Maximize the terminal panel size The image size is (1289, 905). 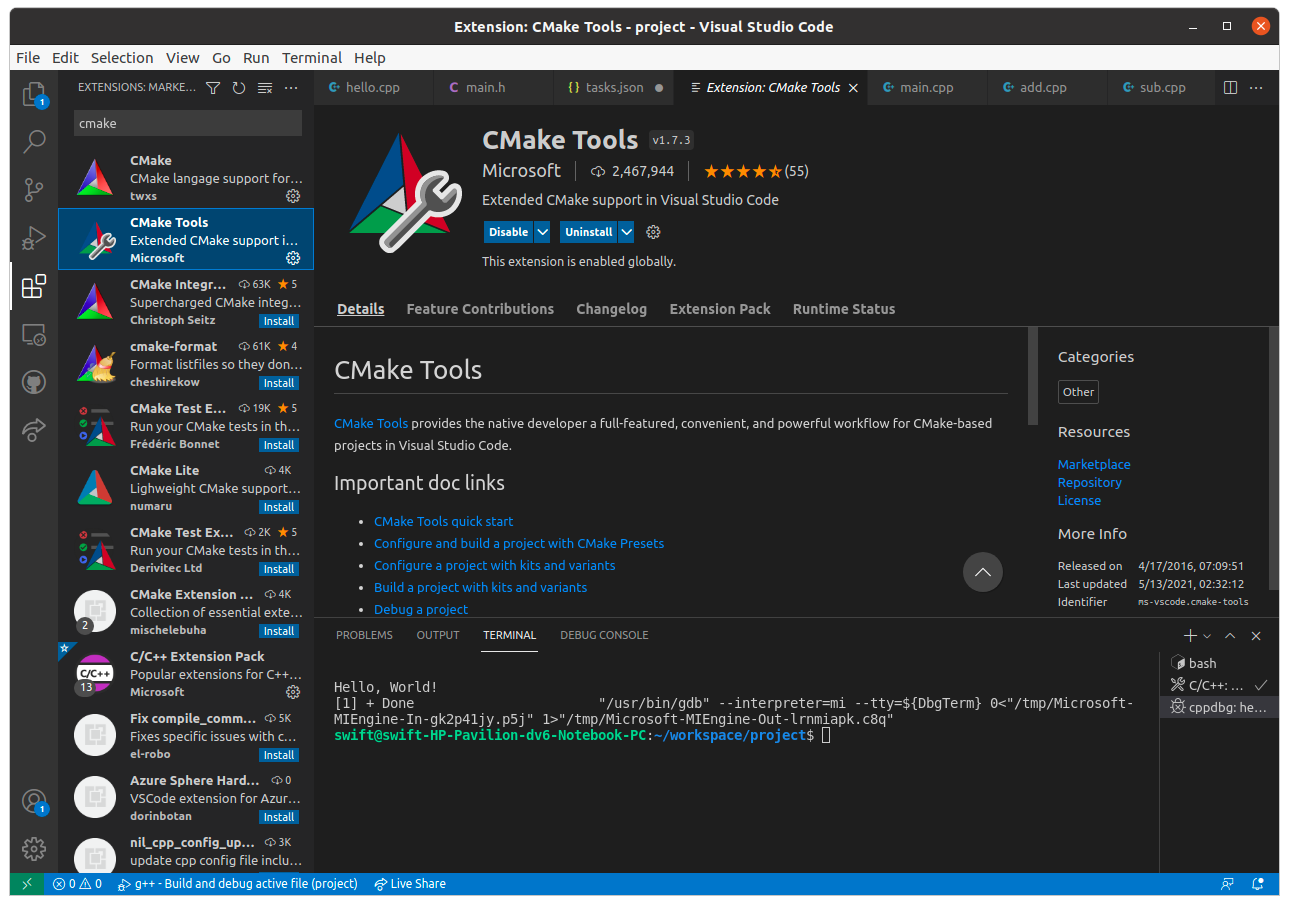1230,636
